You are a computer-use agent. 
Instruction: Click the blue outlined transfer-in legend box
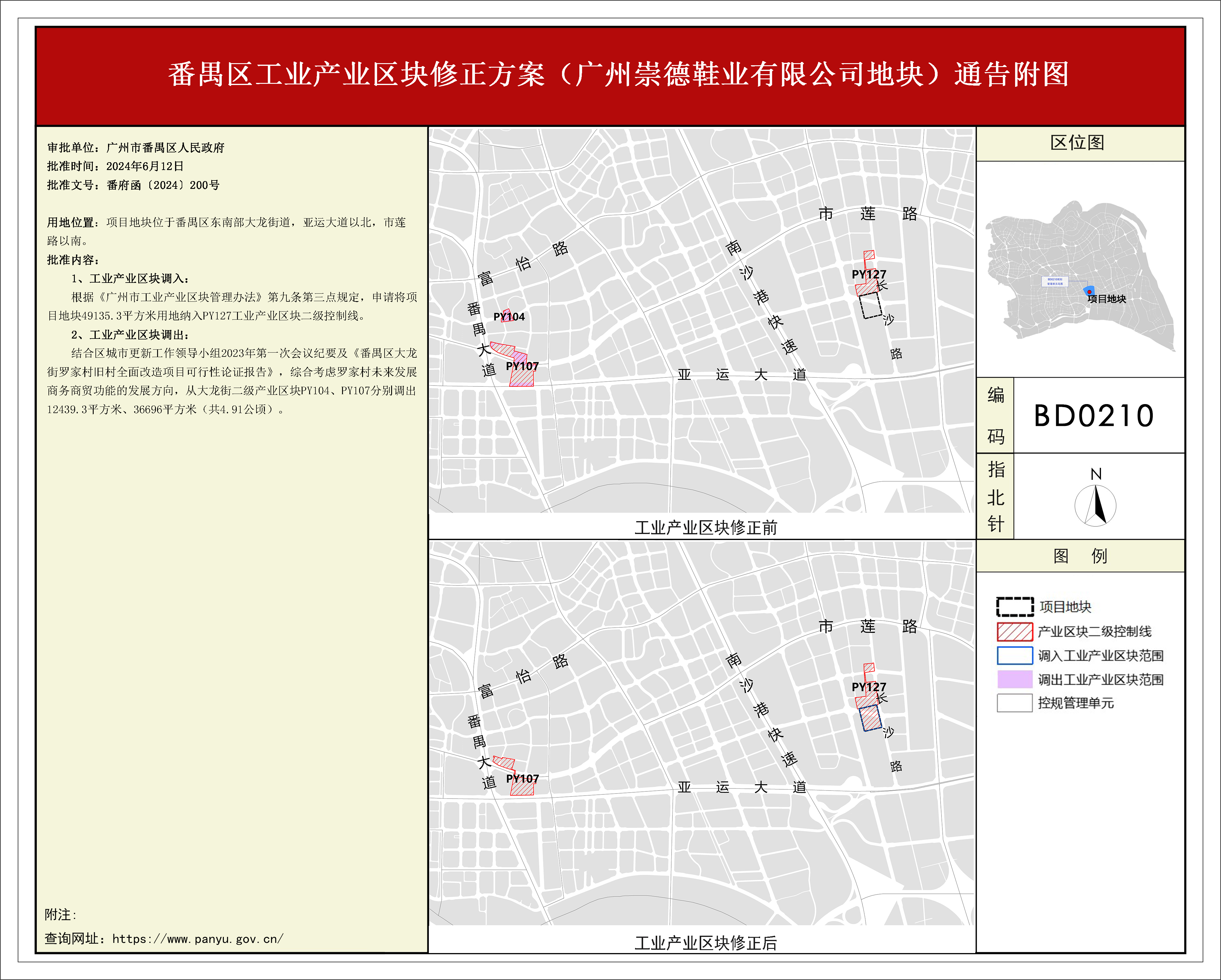tap(1015, 656)
